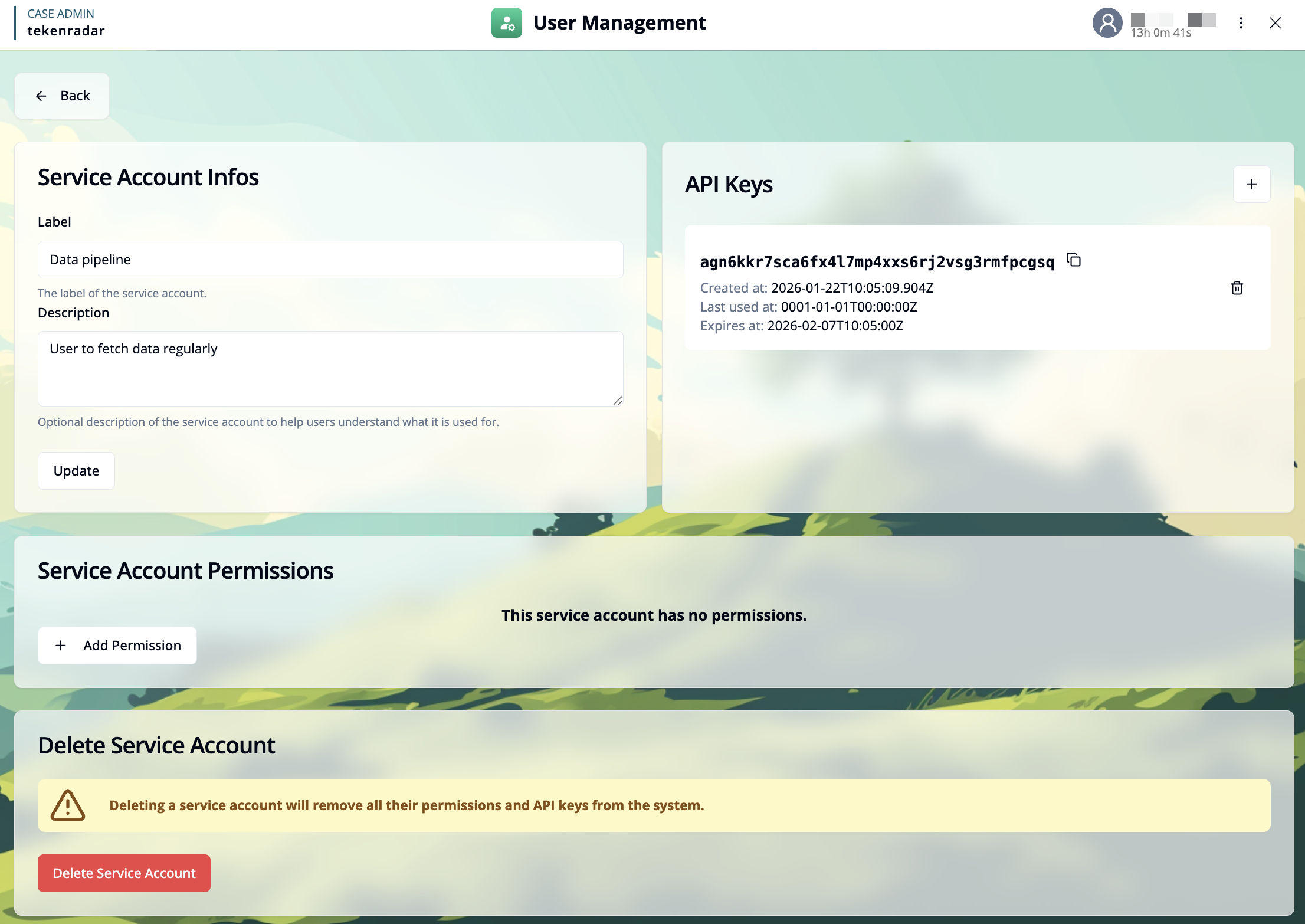1305x924 pixels.
Task: Click Add Permission button
Action: pyautogui.click(x=117, y=646)
